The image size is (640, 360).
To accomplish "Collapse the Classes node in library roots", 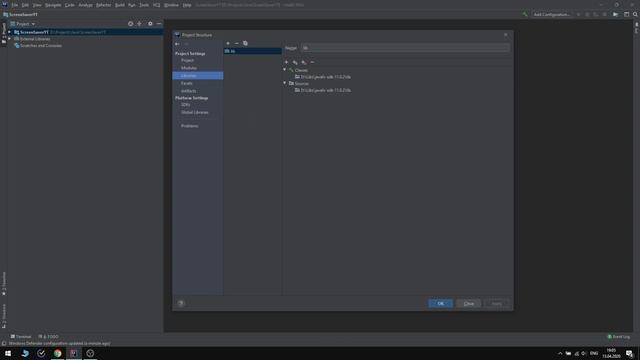I will tap(284, 70).
